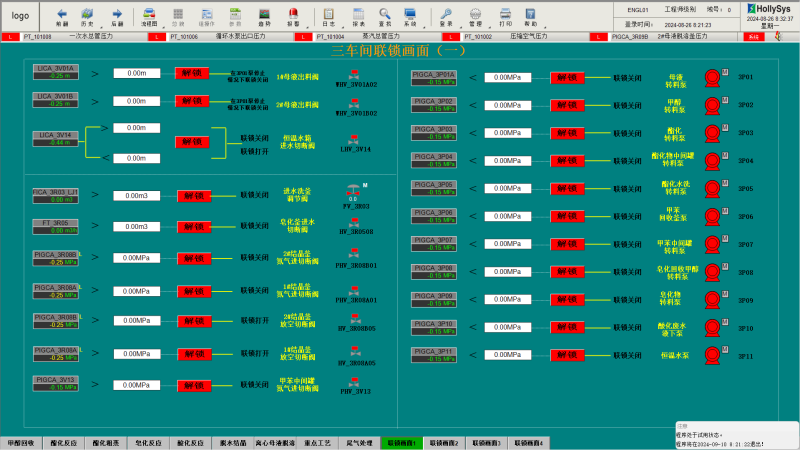
Task: Expand the dropdown arrow beside 报警
Action: point(308,27)
